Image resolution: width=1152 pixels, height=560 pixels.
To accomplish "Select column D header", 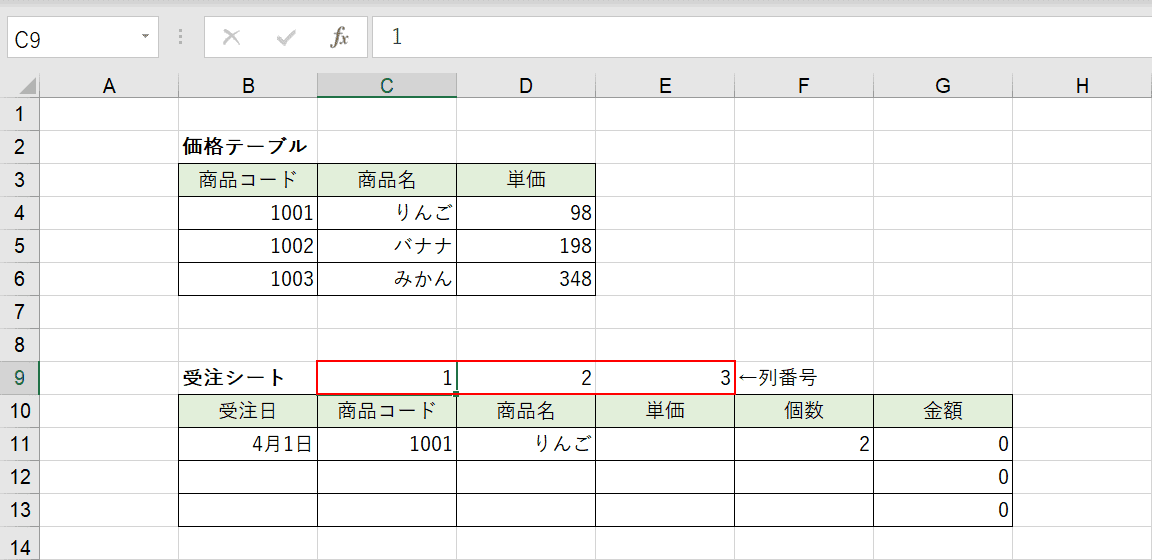I will pos(526,87).
